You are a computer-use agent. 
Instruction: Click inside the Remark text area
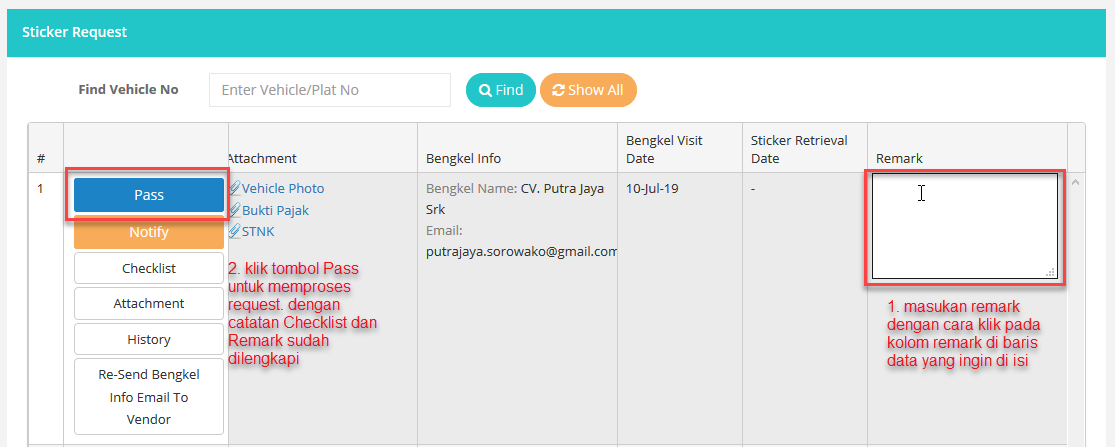[x=964, y=226]
